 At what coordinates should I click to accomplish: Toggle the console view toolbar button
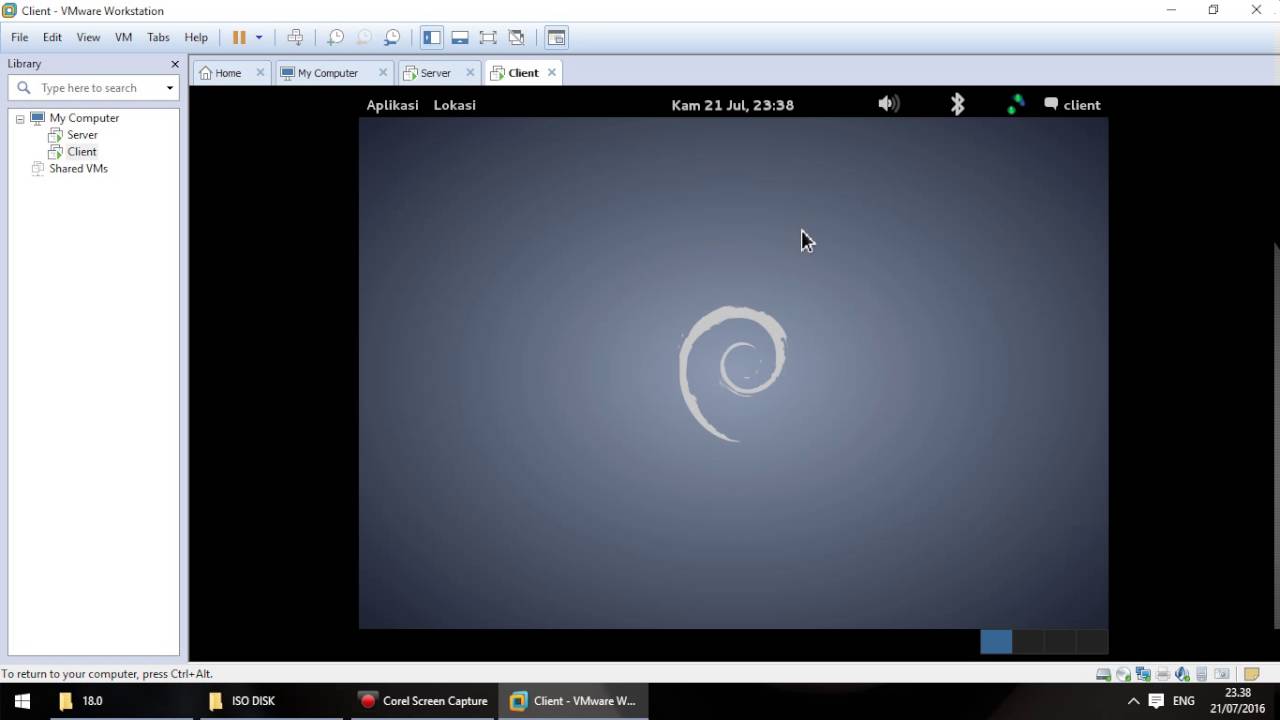556,37
